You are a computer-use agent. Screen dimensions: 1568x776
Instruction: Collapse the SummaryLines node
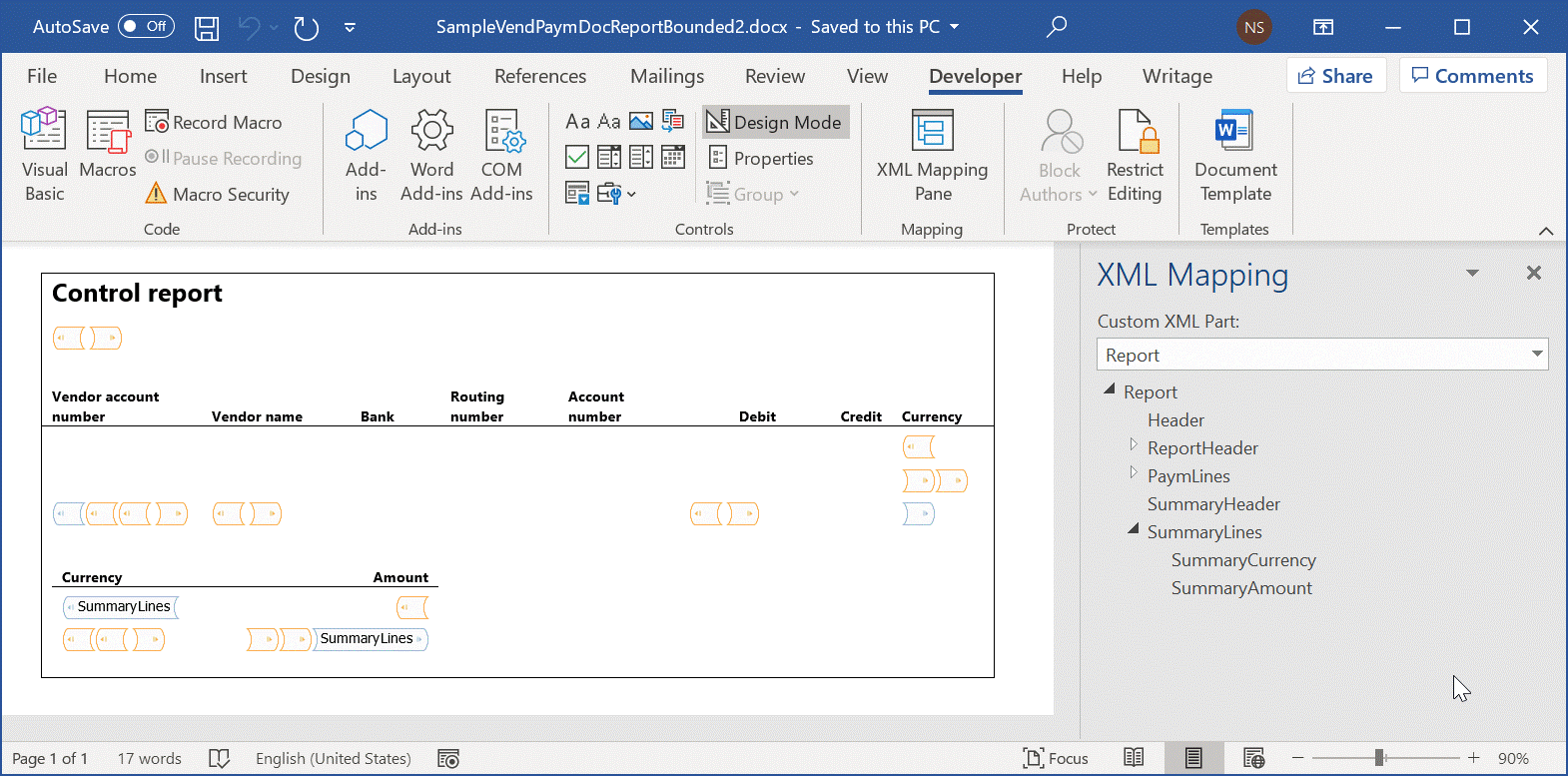point(1134,529)
